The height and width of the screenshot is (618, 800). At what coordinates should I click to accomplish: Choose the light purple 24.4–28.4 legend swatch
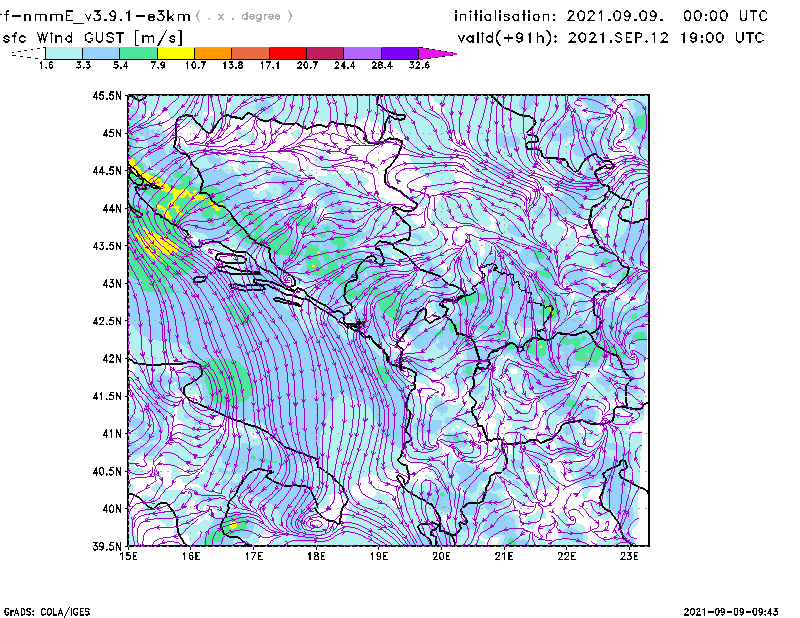pos(363,53)
